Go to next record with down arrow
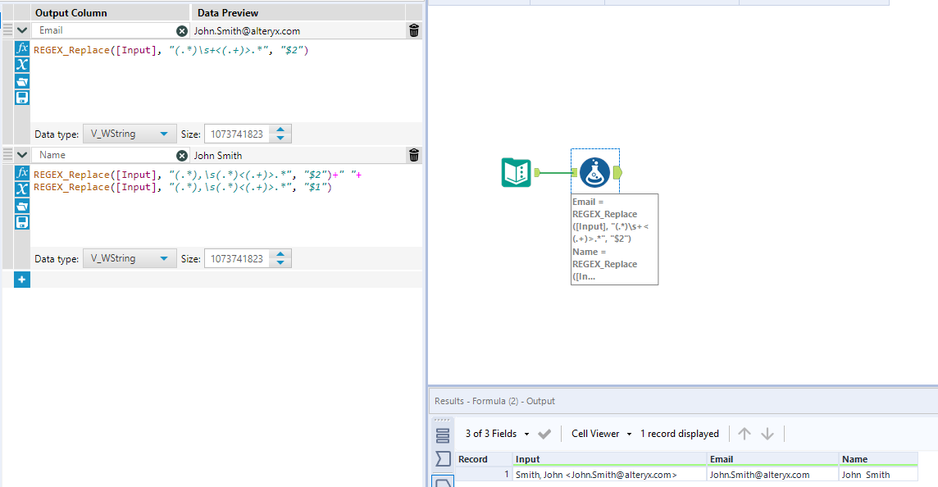 768,434
